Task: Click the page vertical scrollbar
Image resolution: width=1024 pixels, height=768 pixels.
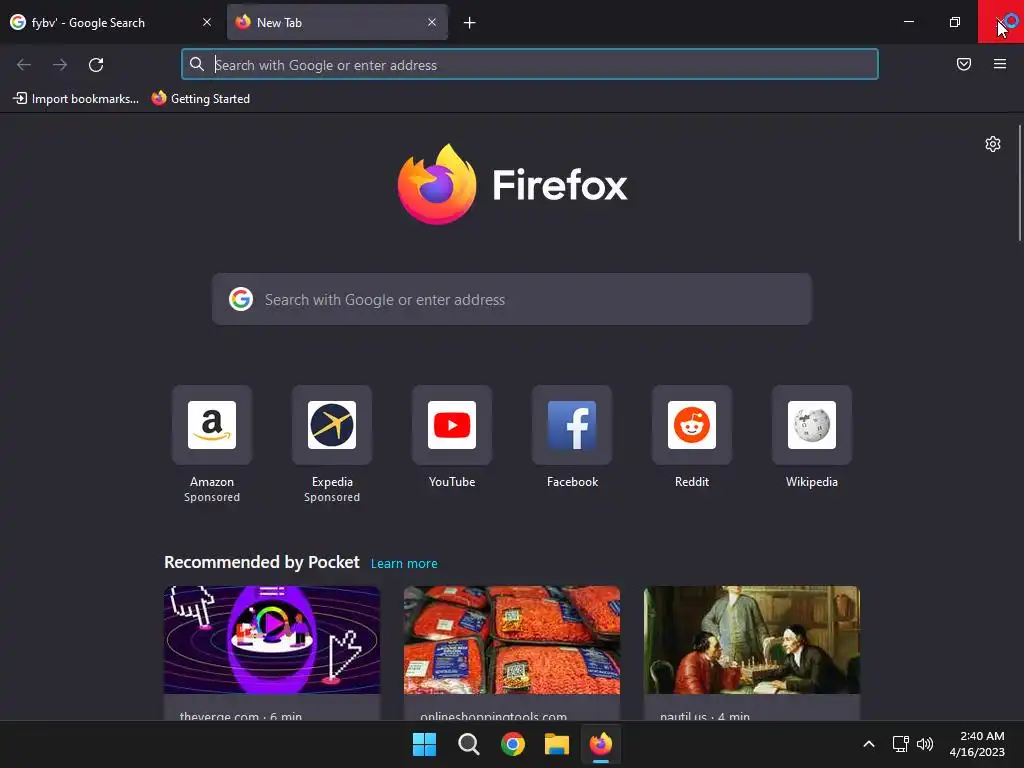Action: (x=1019, y=183)
